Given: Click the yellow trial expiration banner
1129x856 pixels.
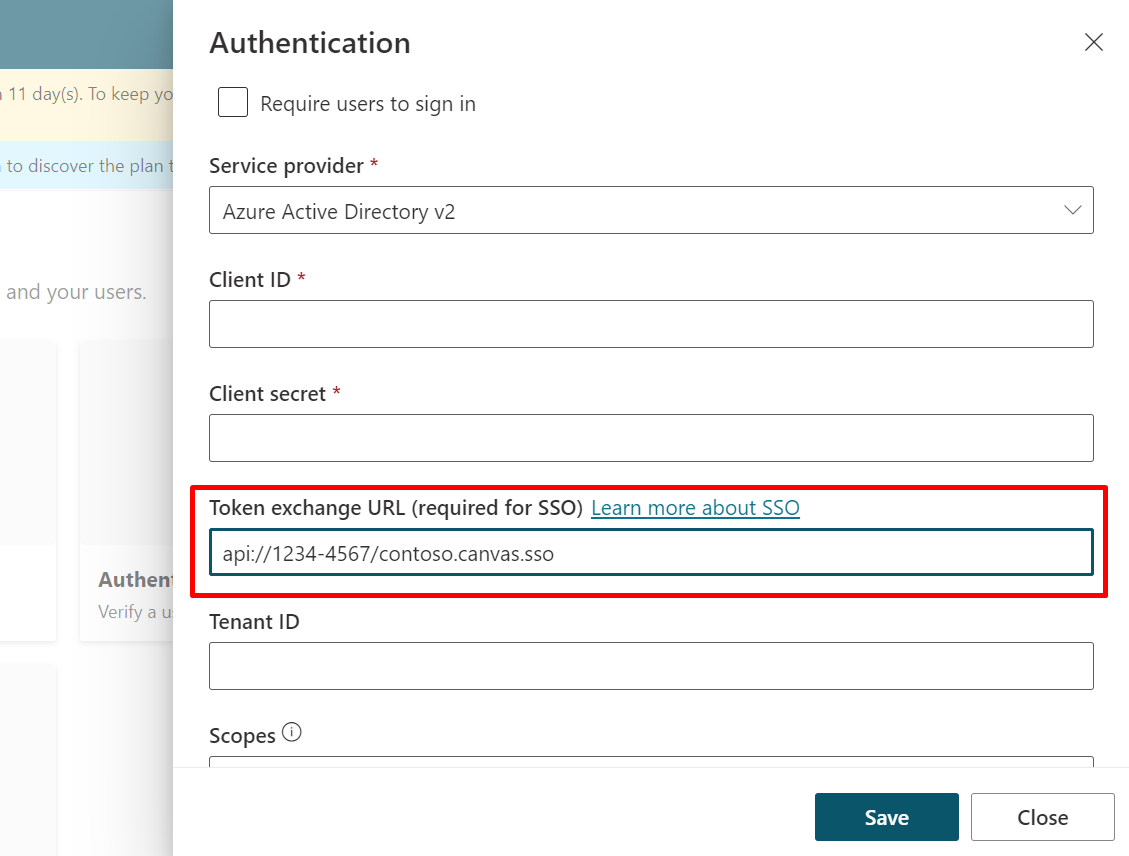Looking at the screenshot, I should (85, 100).
